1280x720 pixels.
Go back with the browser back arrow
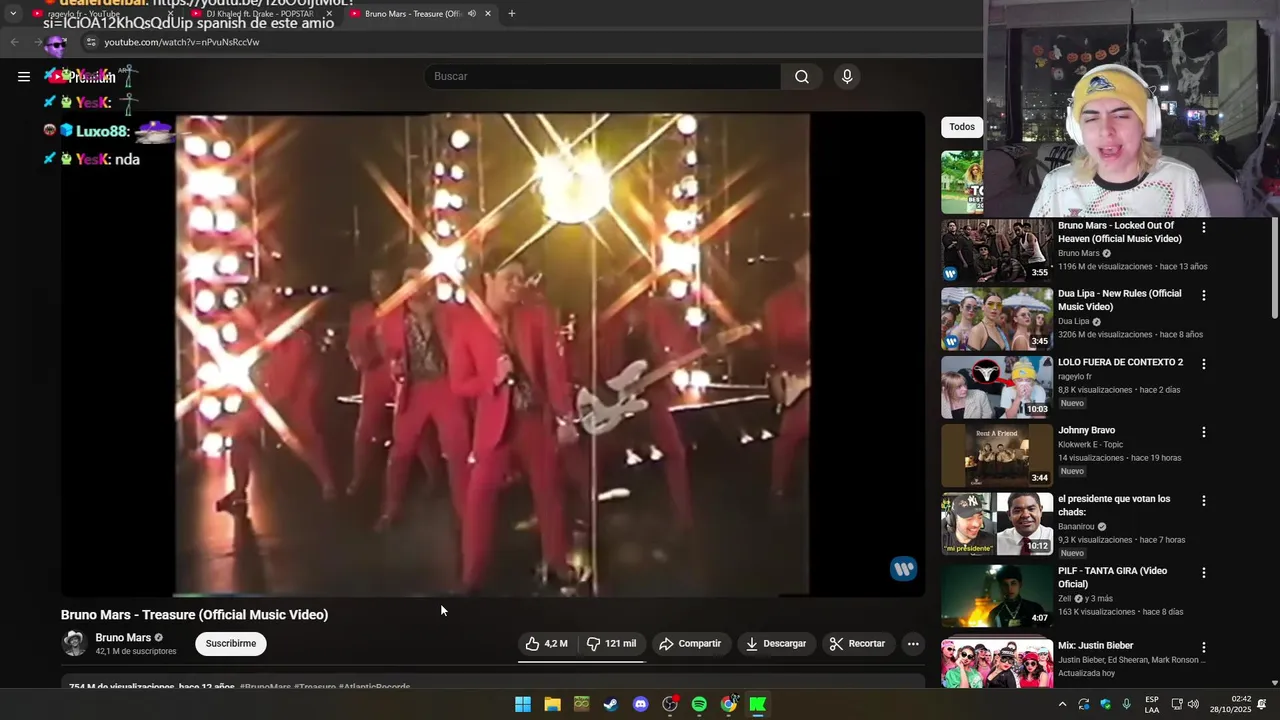(14, 42)
